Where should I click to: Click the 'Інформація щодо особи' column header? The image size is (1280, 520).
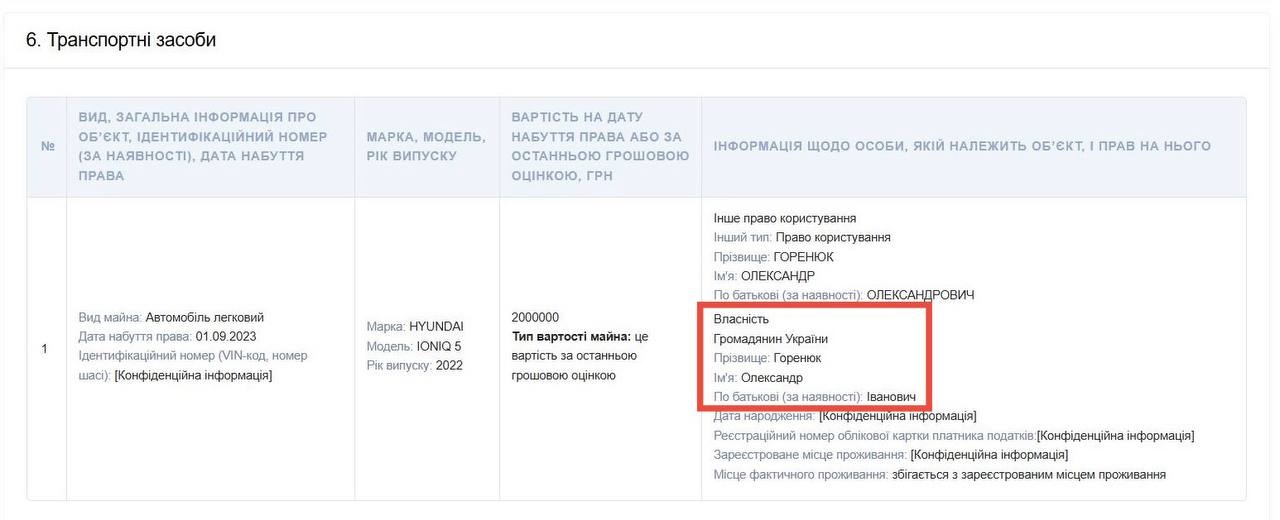point(962,146)
